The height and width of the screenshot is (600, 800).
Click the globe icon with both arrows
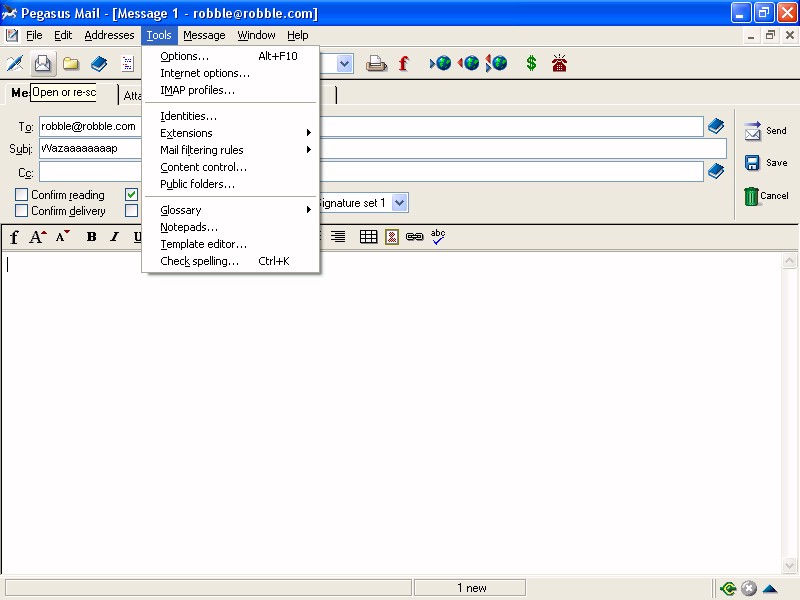pyautogui.click(x=496, y=63)
